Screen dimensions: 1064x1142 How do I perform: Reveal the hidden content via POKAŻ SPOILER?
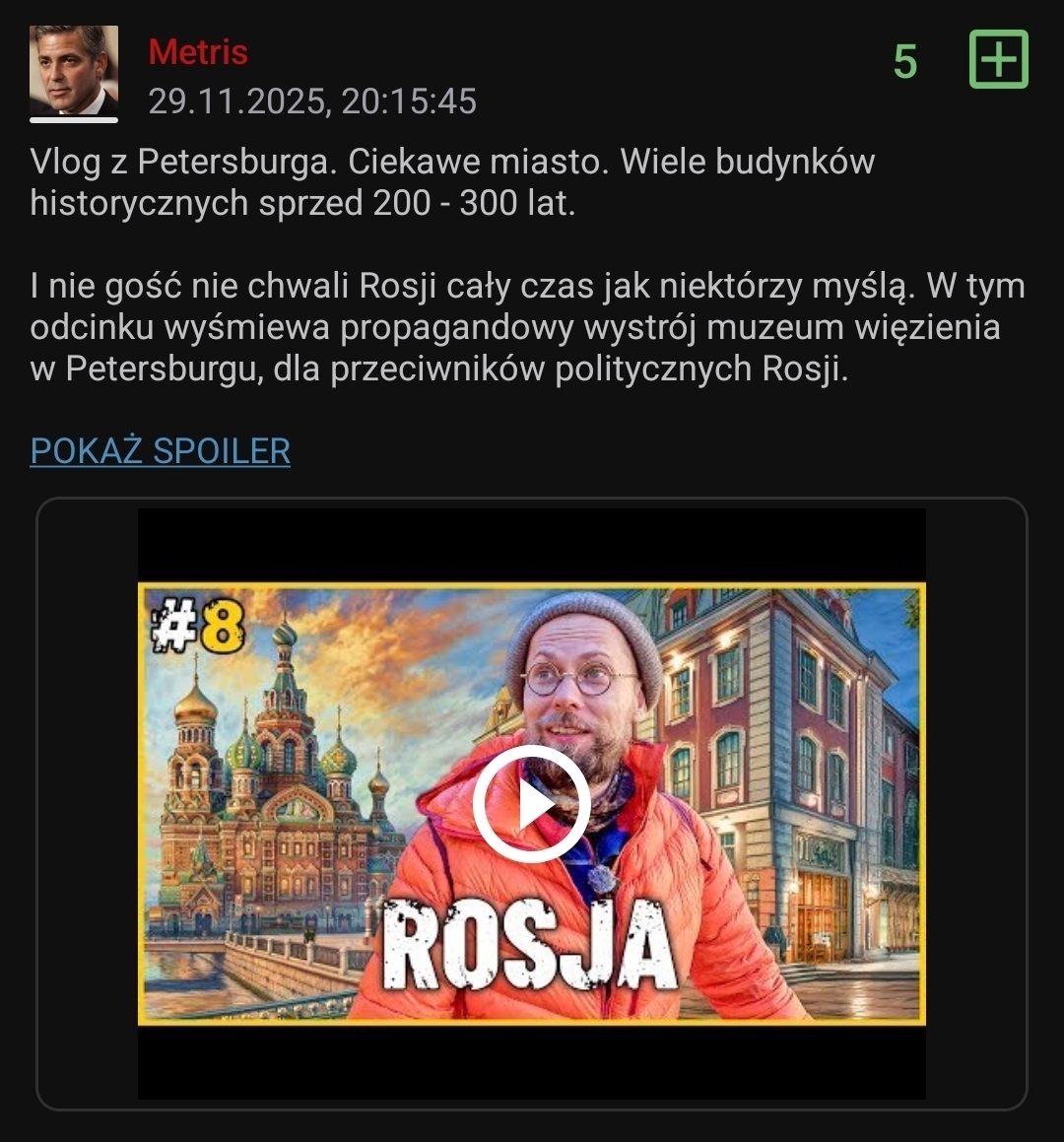161,451
